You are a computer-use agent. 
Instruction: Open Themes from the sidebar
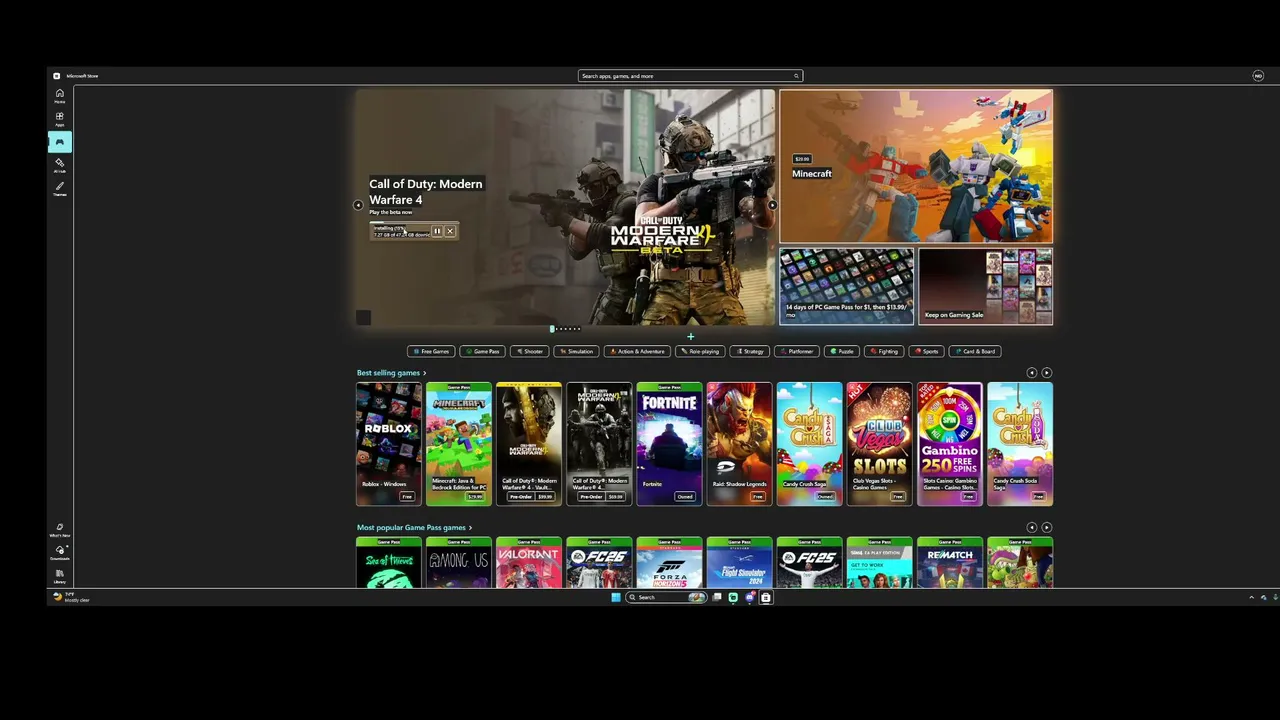click(x=59, y=188)
